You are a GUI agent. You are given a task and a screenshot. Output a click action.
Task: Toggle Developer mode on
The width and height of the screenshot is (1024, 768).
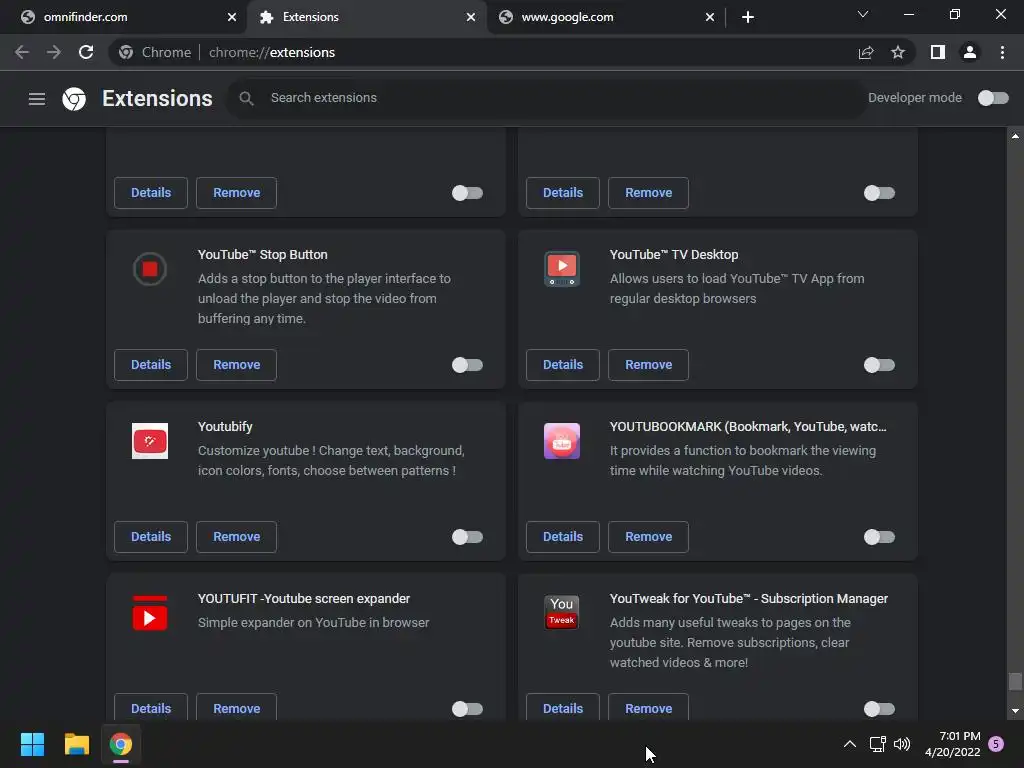pos(993,98)
